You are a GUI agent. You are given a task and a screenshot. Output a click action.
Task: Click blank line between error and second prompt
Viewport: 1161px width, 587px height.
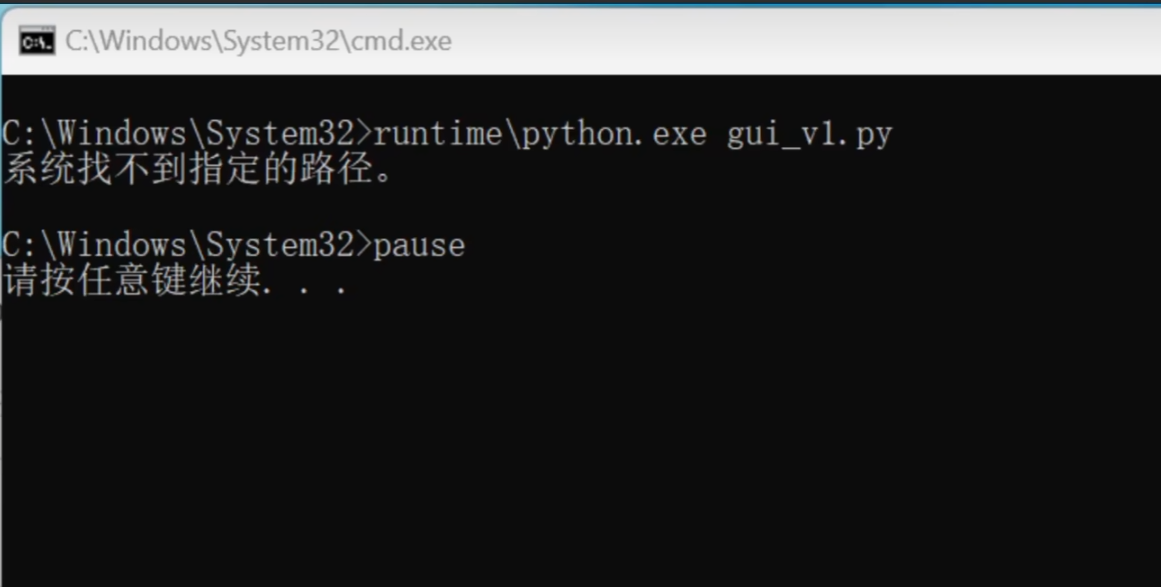580,208
